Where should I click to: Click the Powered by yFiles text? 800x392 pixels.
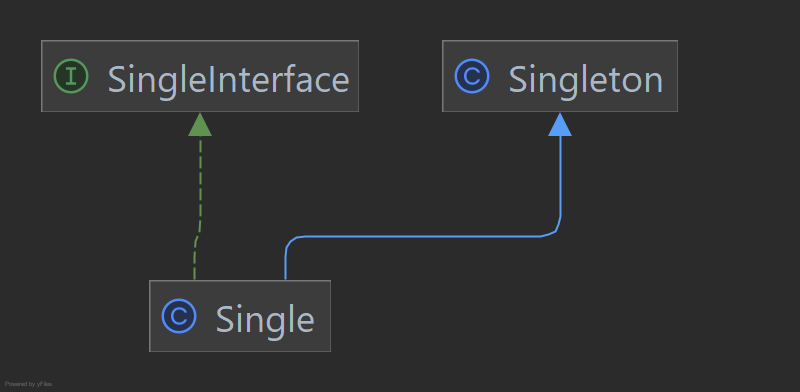tap(29, 384)
